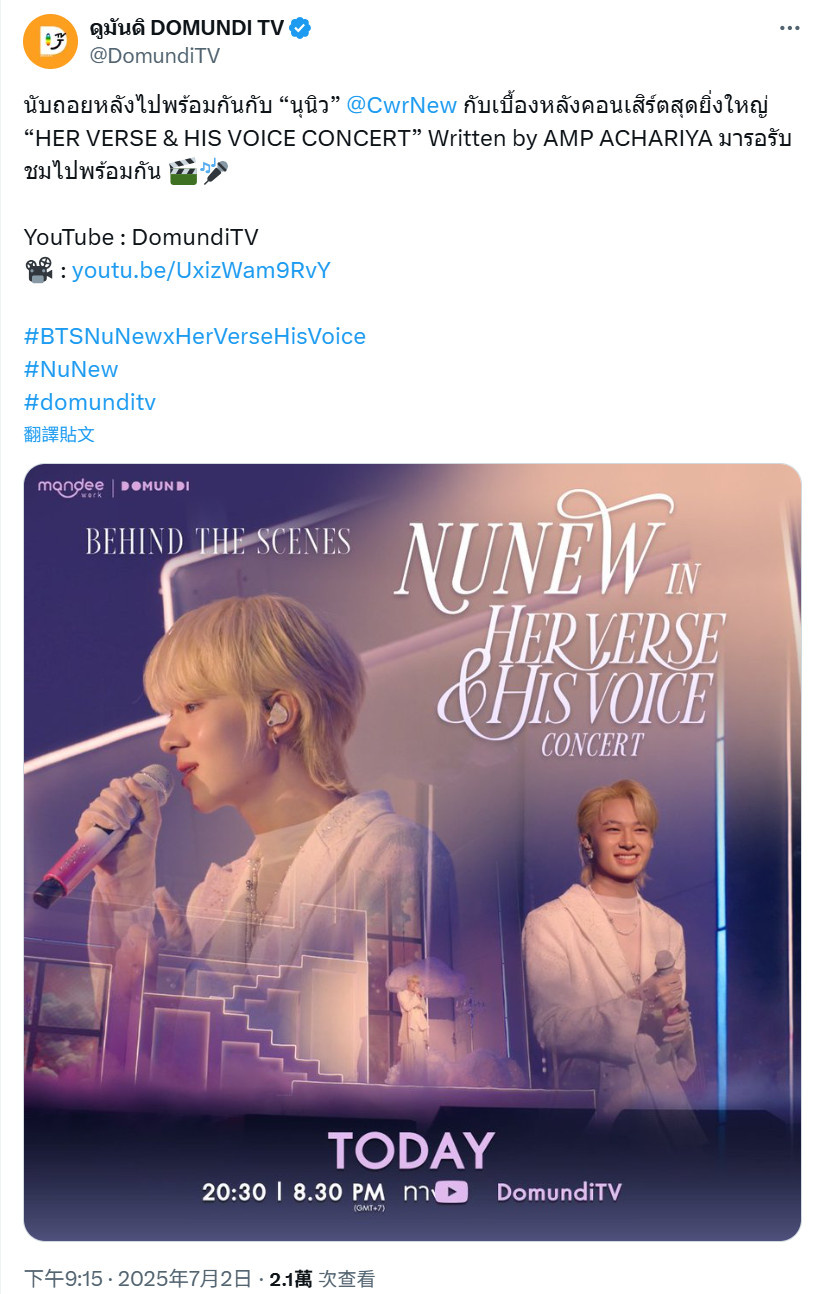Open the #BTSNuNewxHerVerseHisVoice hashtag
822x1294 pixels.
pyautogui.click(x=195, y=336)
